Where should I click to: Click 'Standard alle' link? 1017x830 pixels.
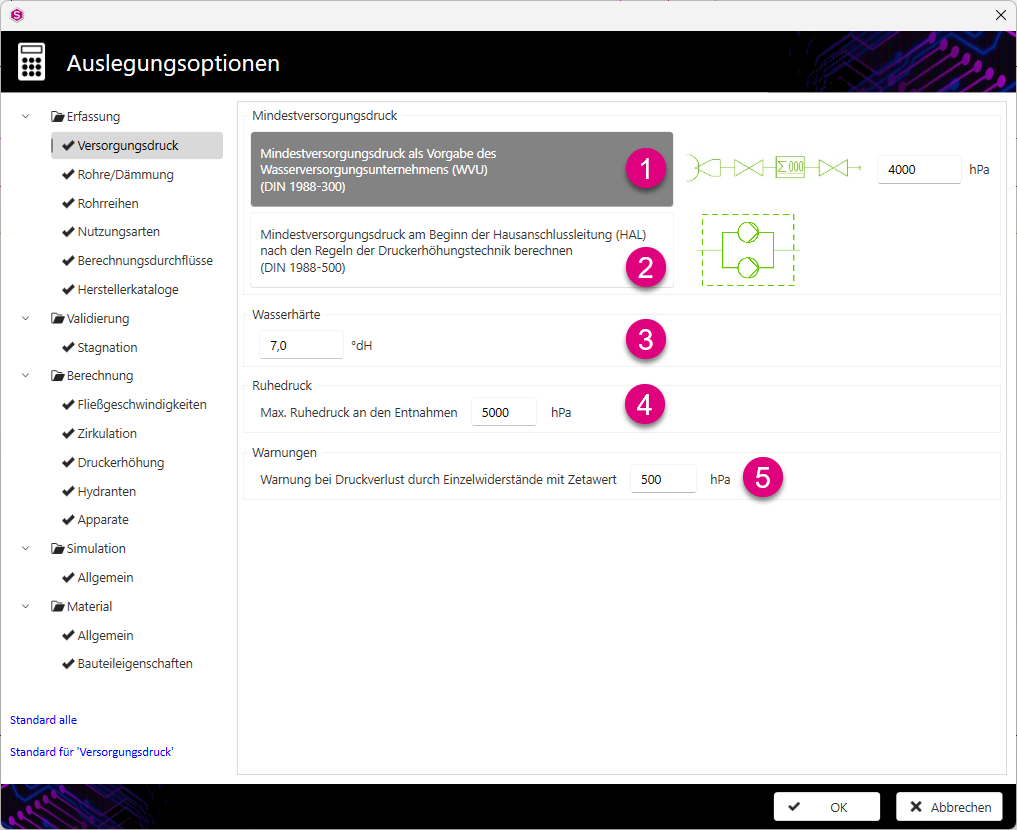click(x=43, y=720)
